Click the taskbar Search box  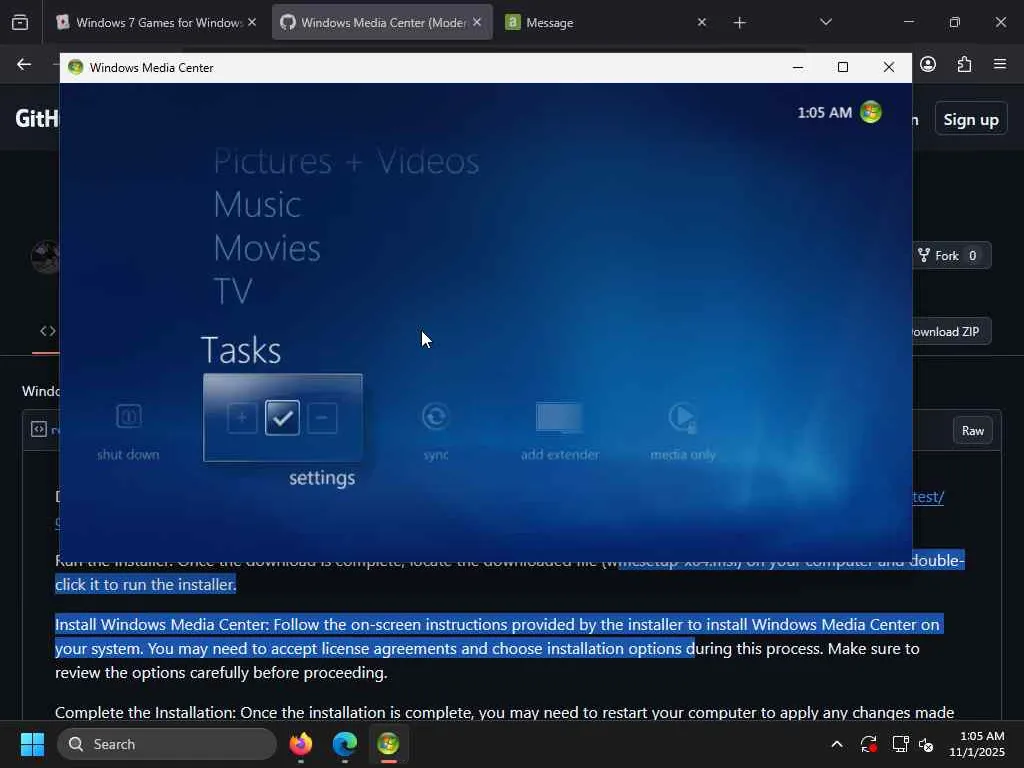tap(167, 744)
